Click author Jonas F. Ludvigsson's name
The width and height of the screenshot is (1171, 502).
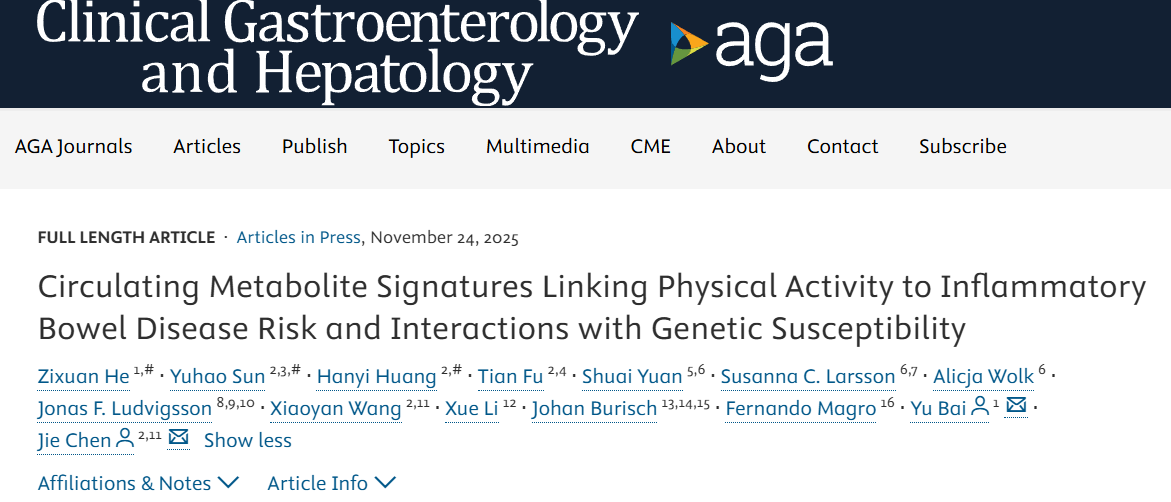[125, 409]
